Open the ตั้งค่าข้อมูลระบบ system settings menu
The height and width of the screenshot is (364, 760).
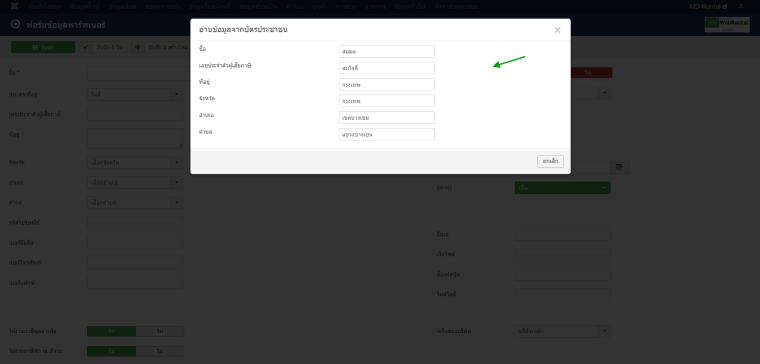(456, 6)
